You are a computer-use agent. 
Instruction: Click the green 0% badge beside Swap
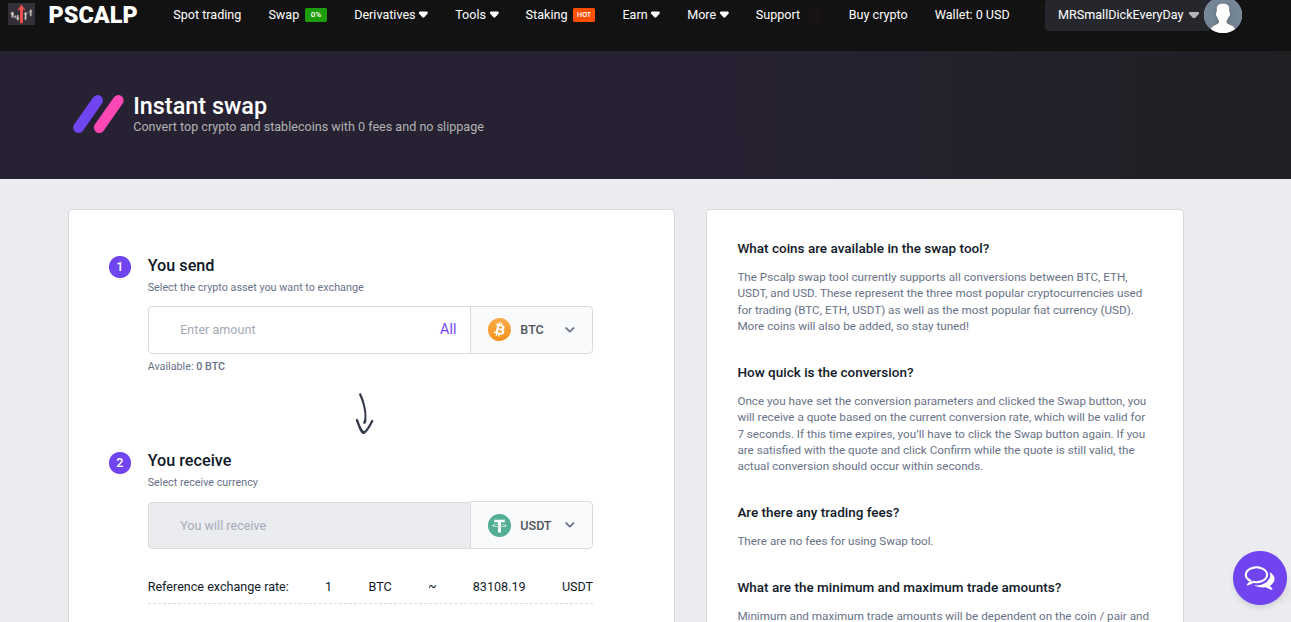pos(316,15)
